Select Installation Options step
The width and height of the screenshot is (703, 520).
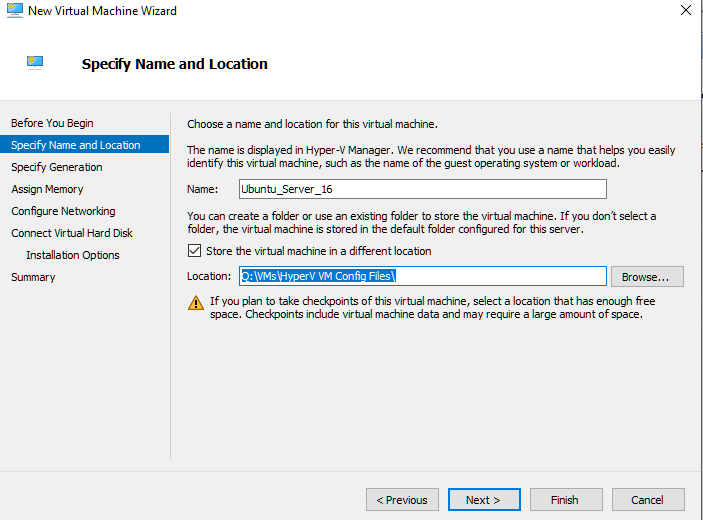coord(73,255)
